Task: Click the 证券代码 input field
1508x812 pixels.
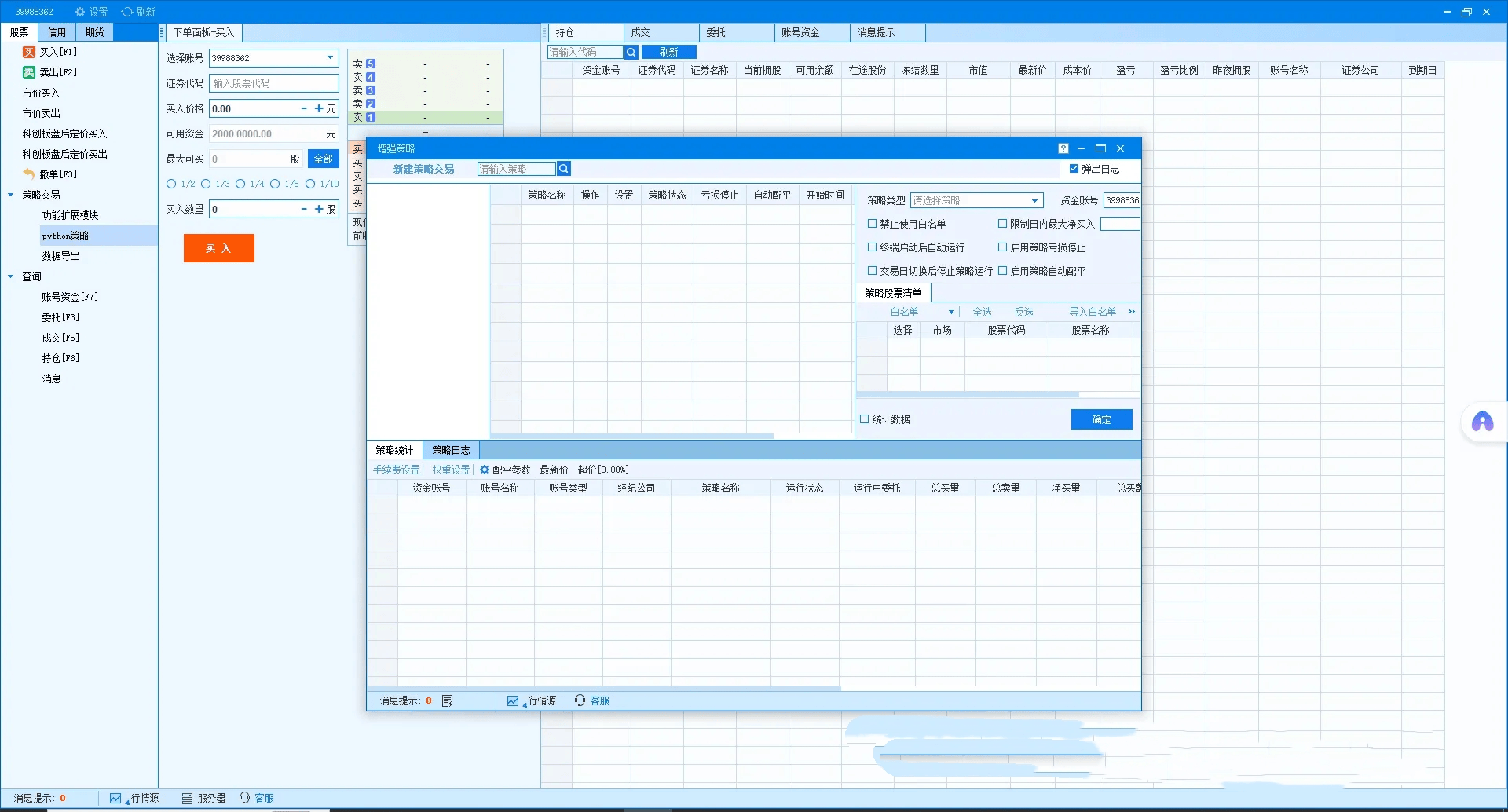Action: click(x=273, y=83)
